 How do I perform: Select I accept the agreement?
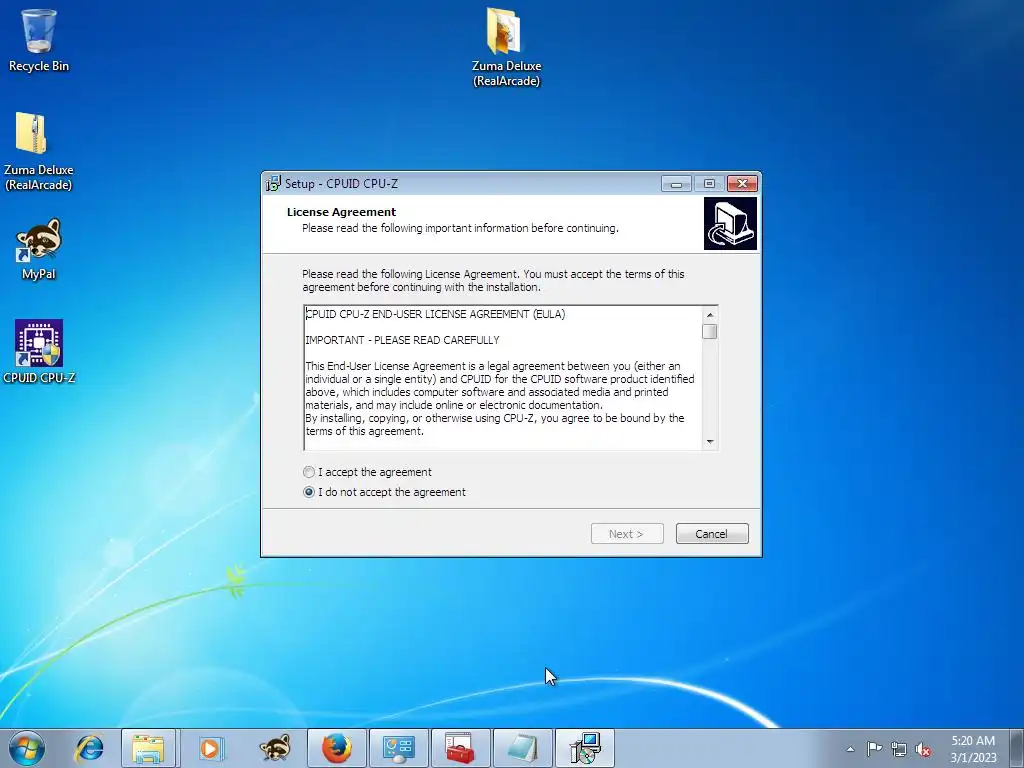coord(367,472)
